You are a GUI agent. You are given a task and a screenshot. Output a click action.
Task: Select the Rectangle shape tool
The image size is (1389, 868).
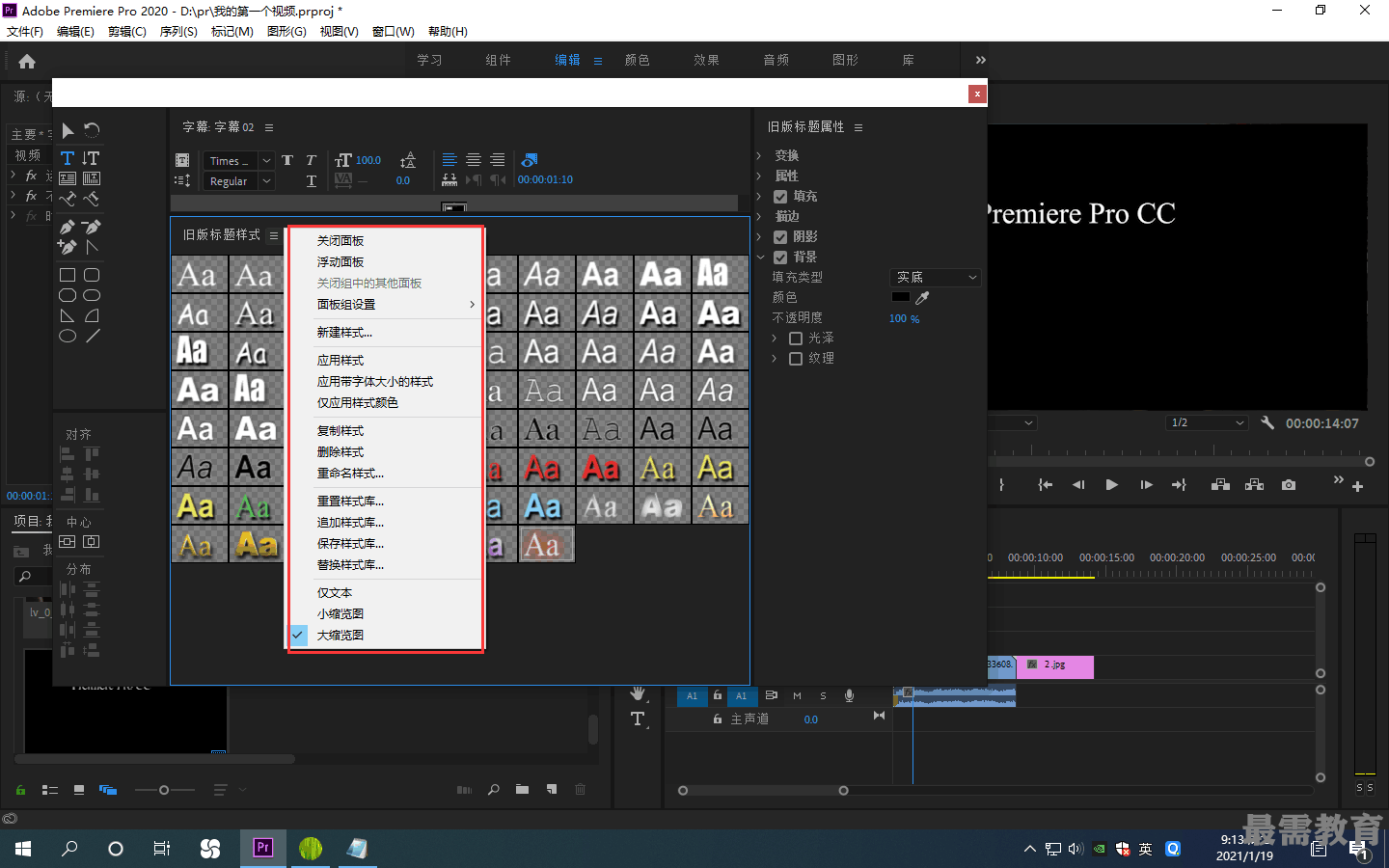(x=68, y=275)
